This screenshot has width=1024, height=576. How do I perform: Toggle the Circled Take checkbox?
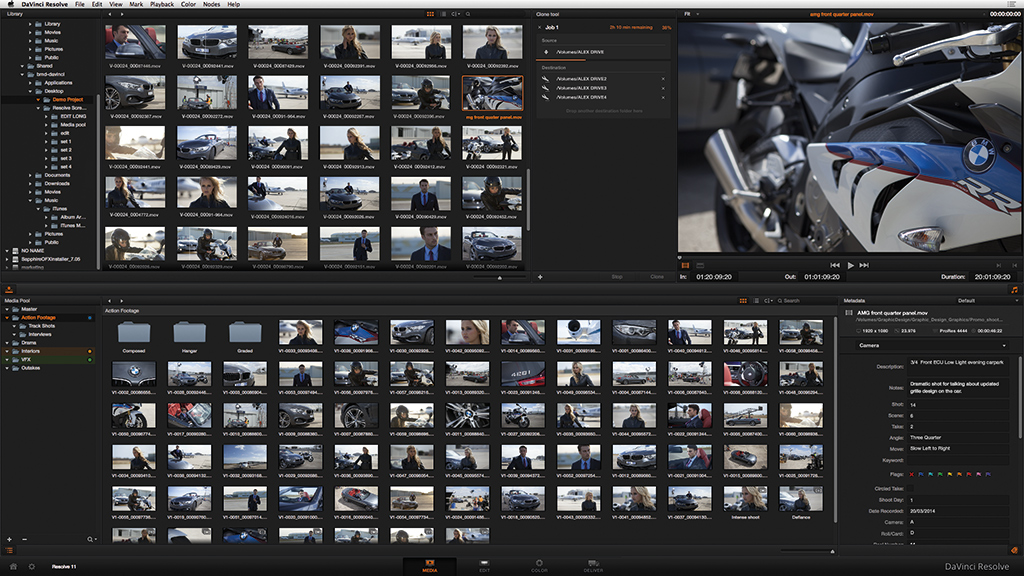click(910, 488)
